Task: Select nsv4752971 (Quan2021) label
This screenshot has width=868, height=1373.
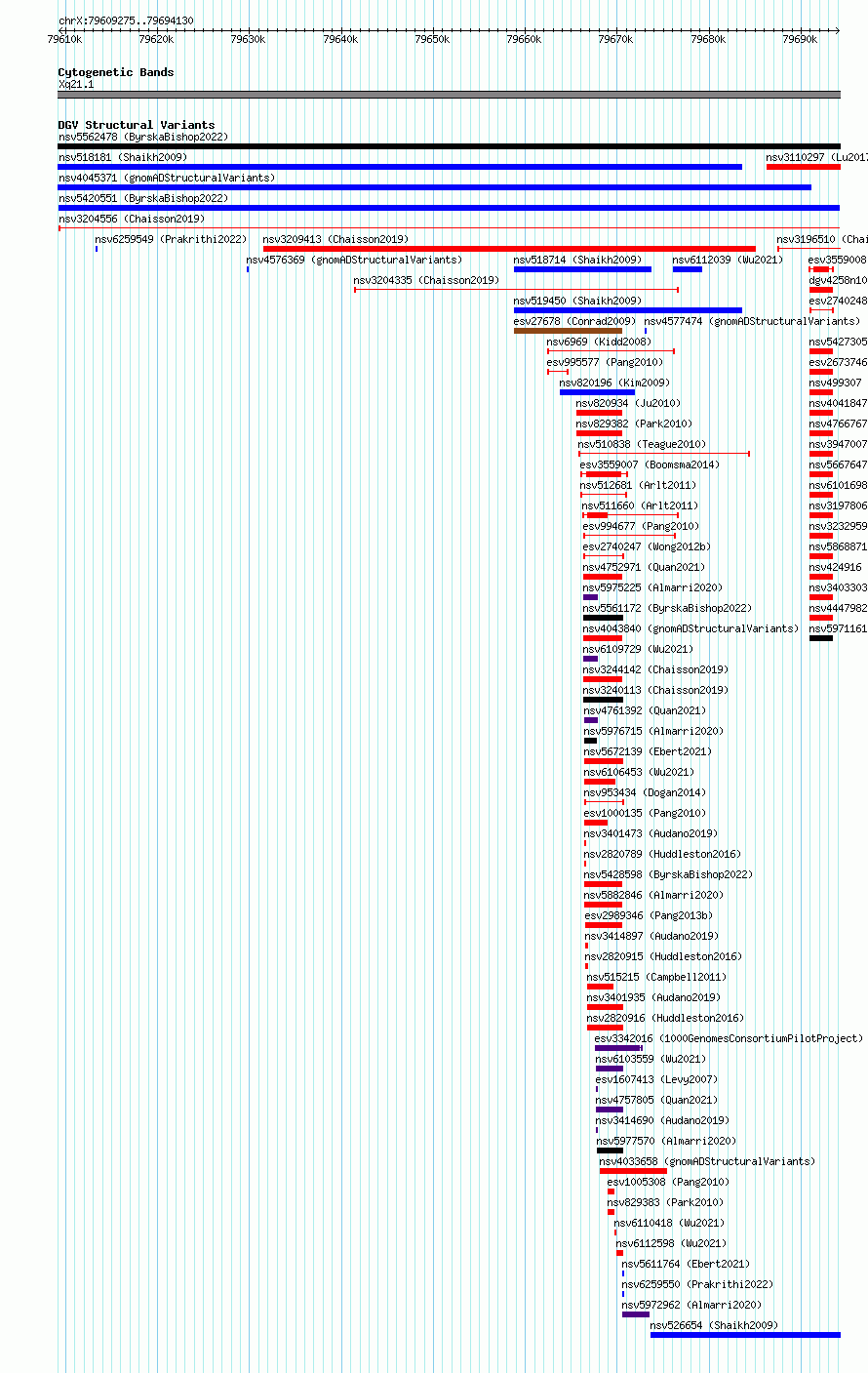Action: pos(645,567)
